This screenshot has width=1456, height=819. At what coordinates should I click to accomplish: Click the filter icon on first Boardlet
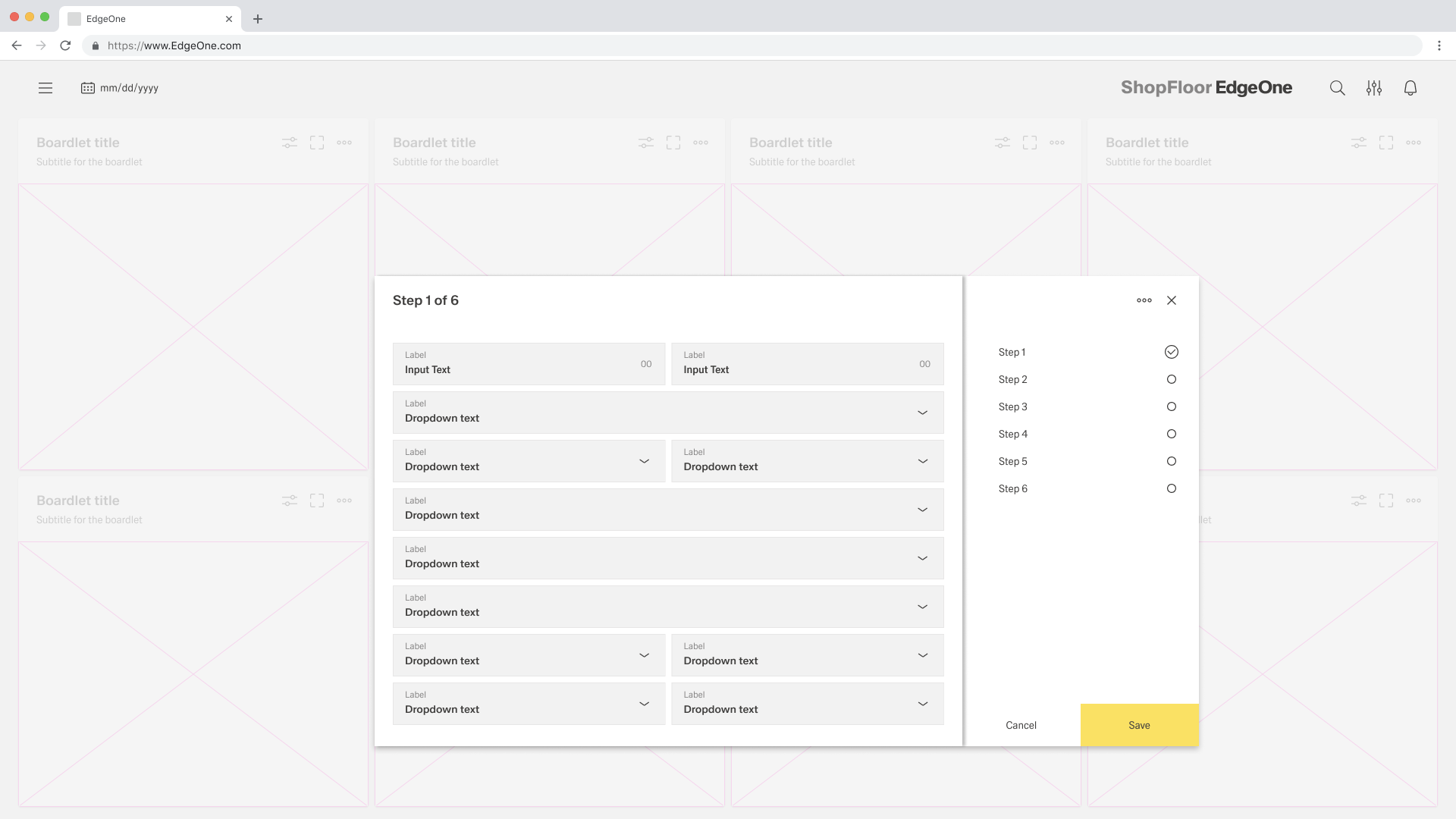(x=289, y=143)
